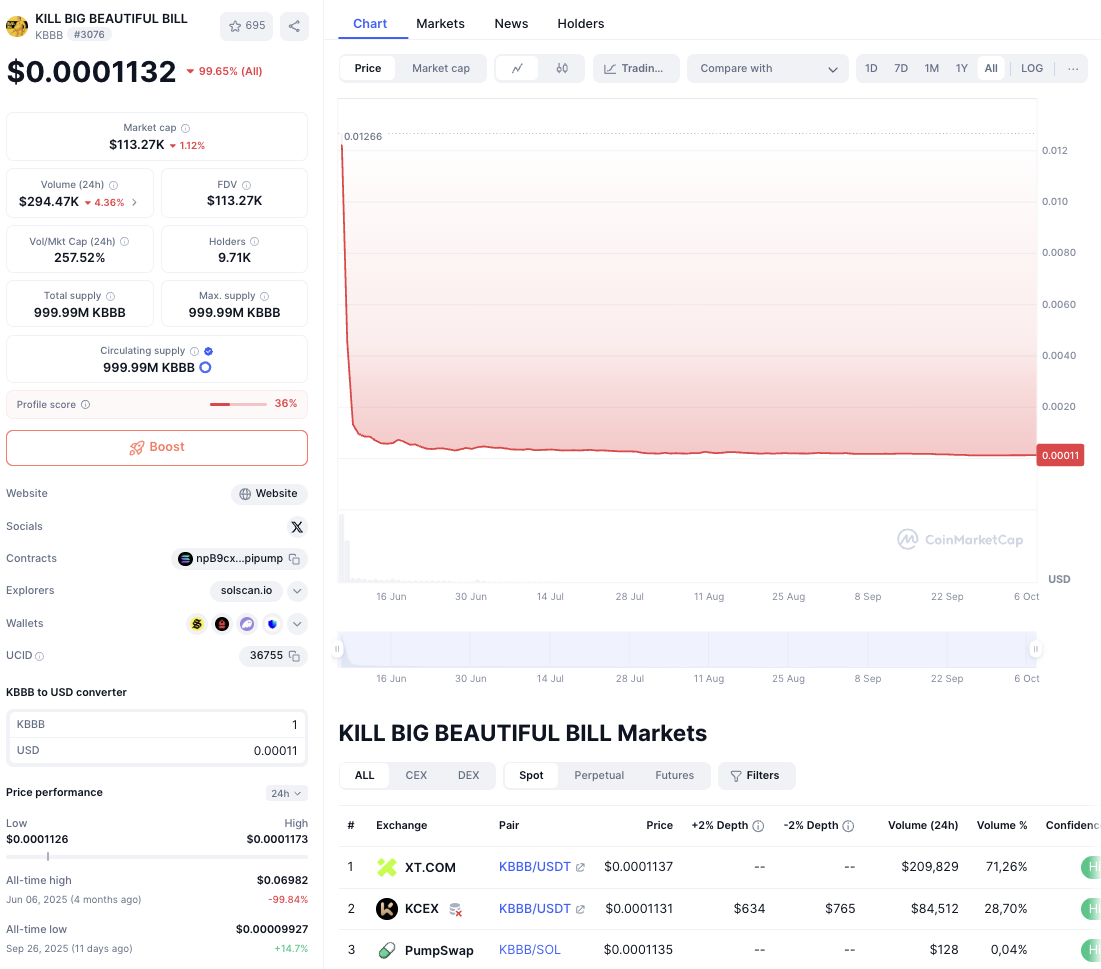This screenshot has height=969, width=1101.
Task: Copy the npB9cx...pipump contract address
Action: [295, 559]
